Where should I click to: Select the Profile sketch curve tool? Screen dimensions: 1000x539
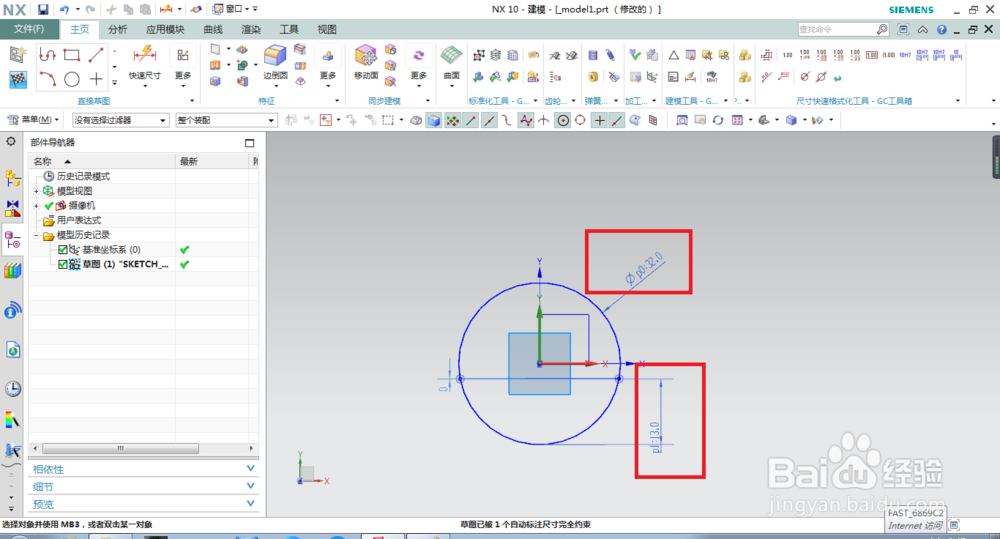click(x=47, y=55)
